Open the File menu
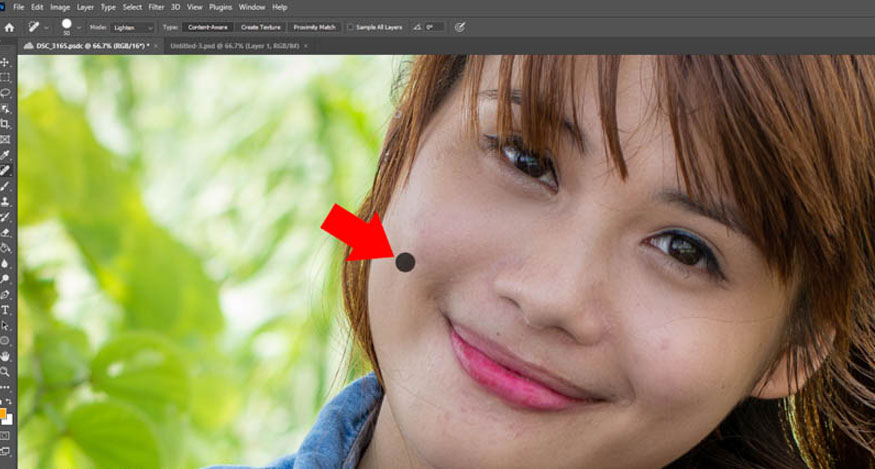The height and width of the screenshot is (469, 875). pos(19,7)
